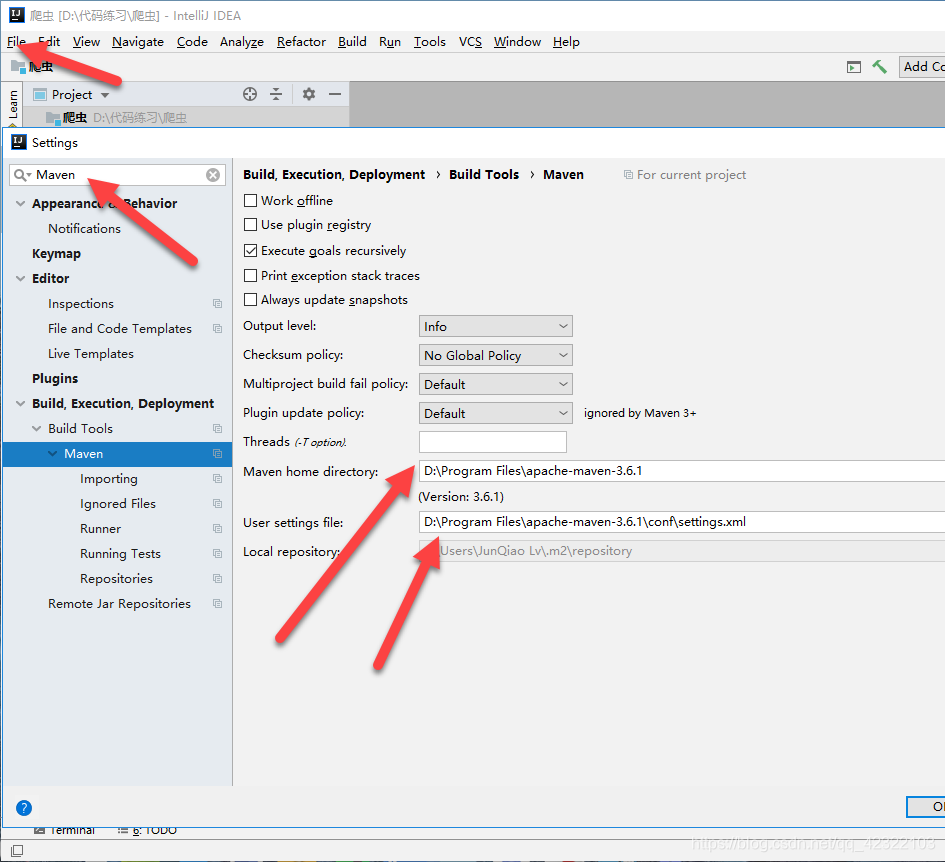Open the Build menu
Screen dimensions: 945x862
click(352, 42)
